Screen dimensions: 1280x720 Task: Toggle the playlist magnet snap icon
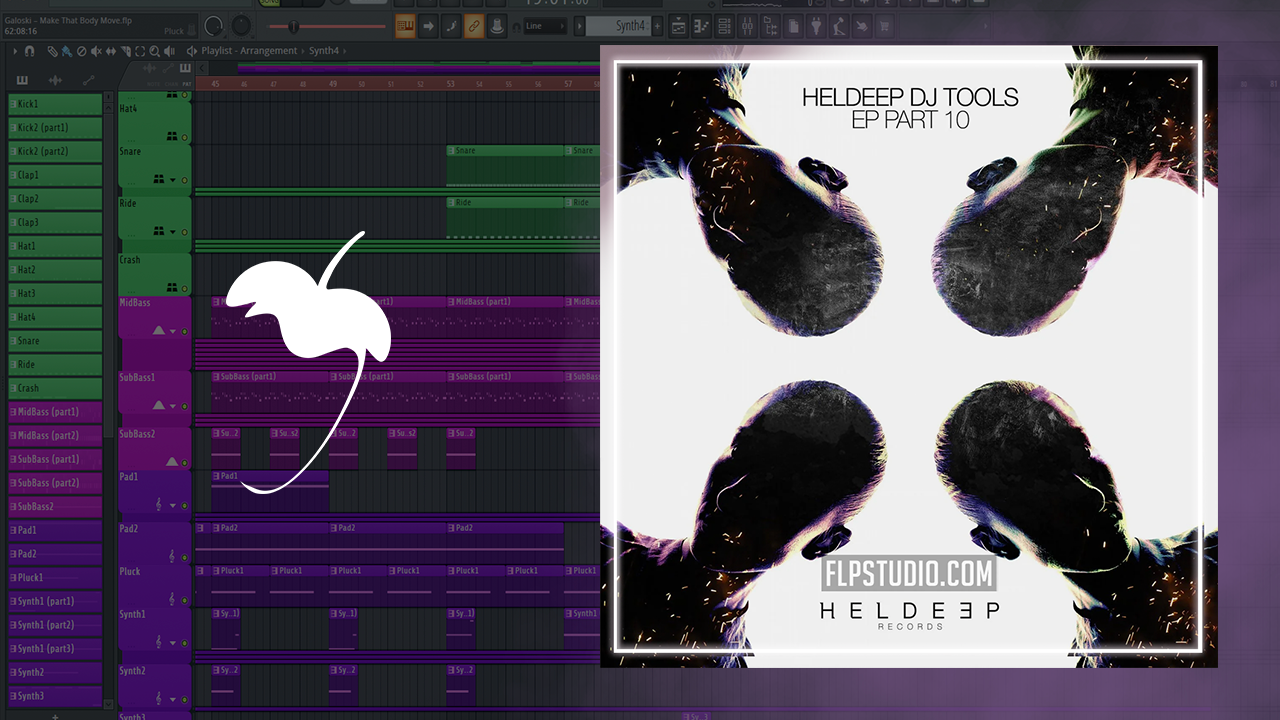[29, 51]
